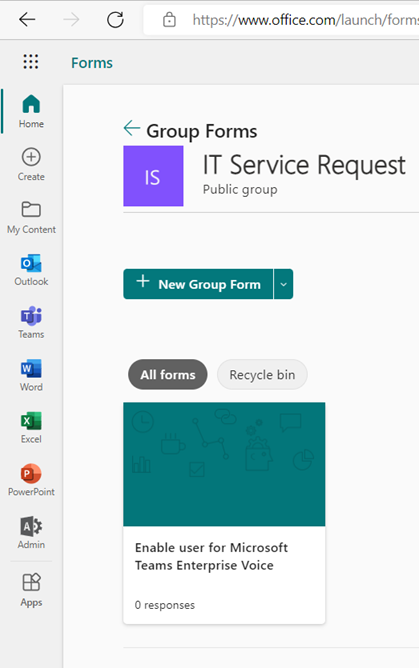Reload the page with refresh icon
This screenshot has height=668, width=419.
(x=115, y=19)
